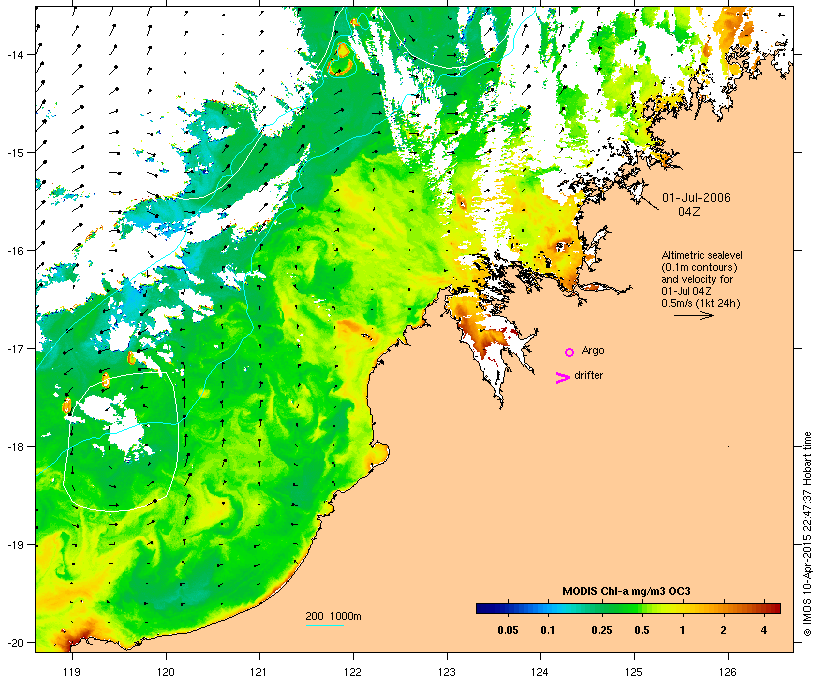
Task: Click the dark red end of the colorbar
Action: click(x=774, y=608)
